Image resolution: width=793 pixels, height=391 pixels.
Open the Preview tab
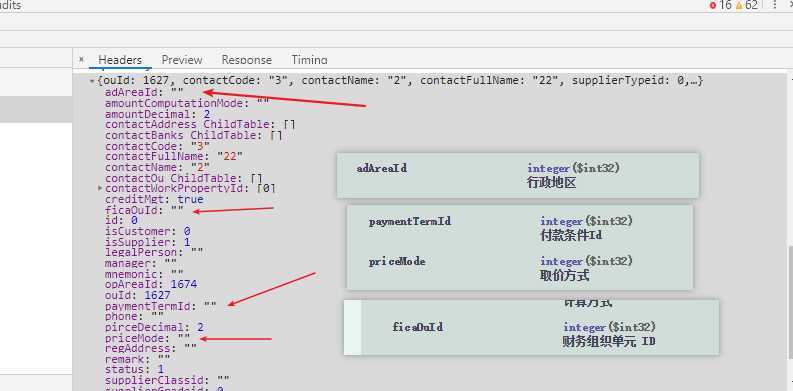[182, 60]
